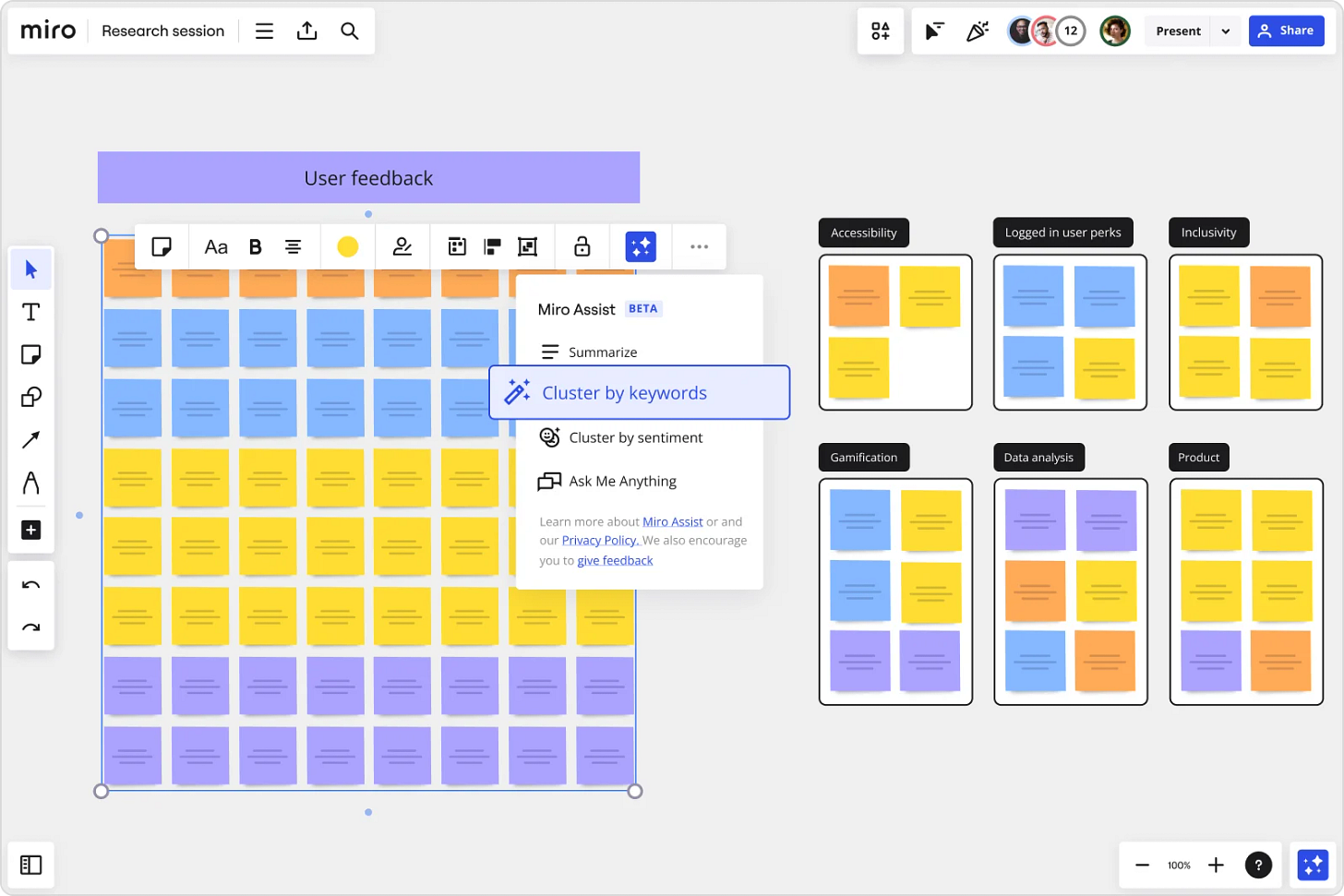Click the author tag icon
1344x896 pixels.
pyautogui.click(x=402, y=246)
